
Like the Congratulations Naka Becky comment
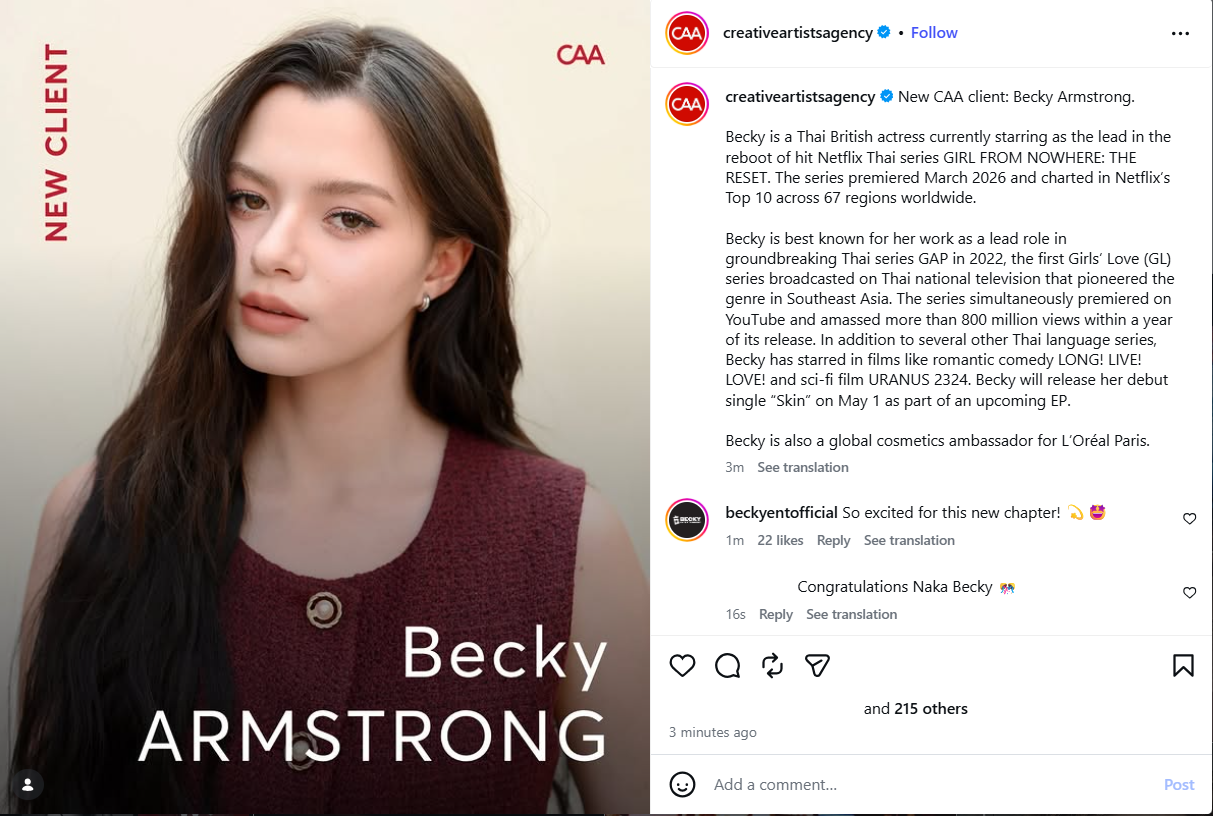pos(1189,593)
